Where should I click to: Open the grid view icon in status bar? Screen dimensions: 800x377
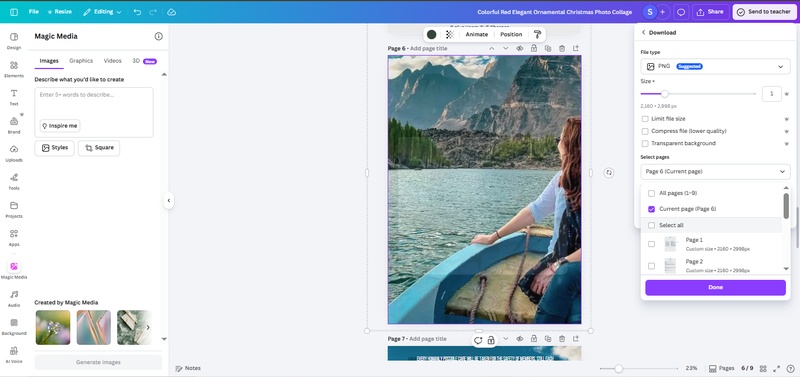pyautogui.click(x=763, y=368)
